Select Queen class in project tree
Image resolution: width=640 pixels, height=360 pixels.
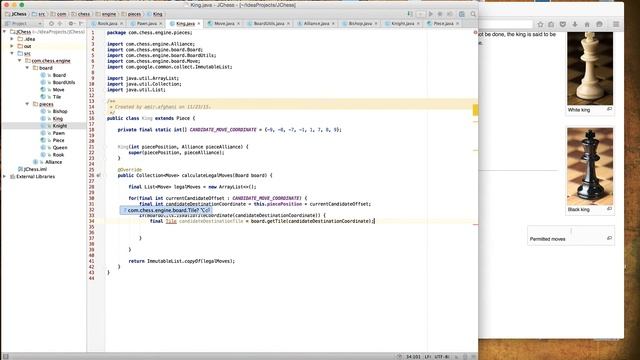60,147
